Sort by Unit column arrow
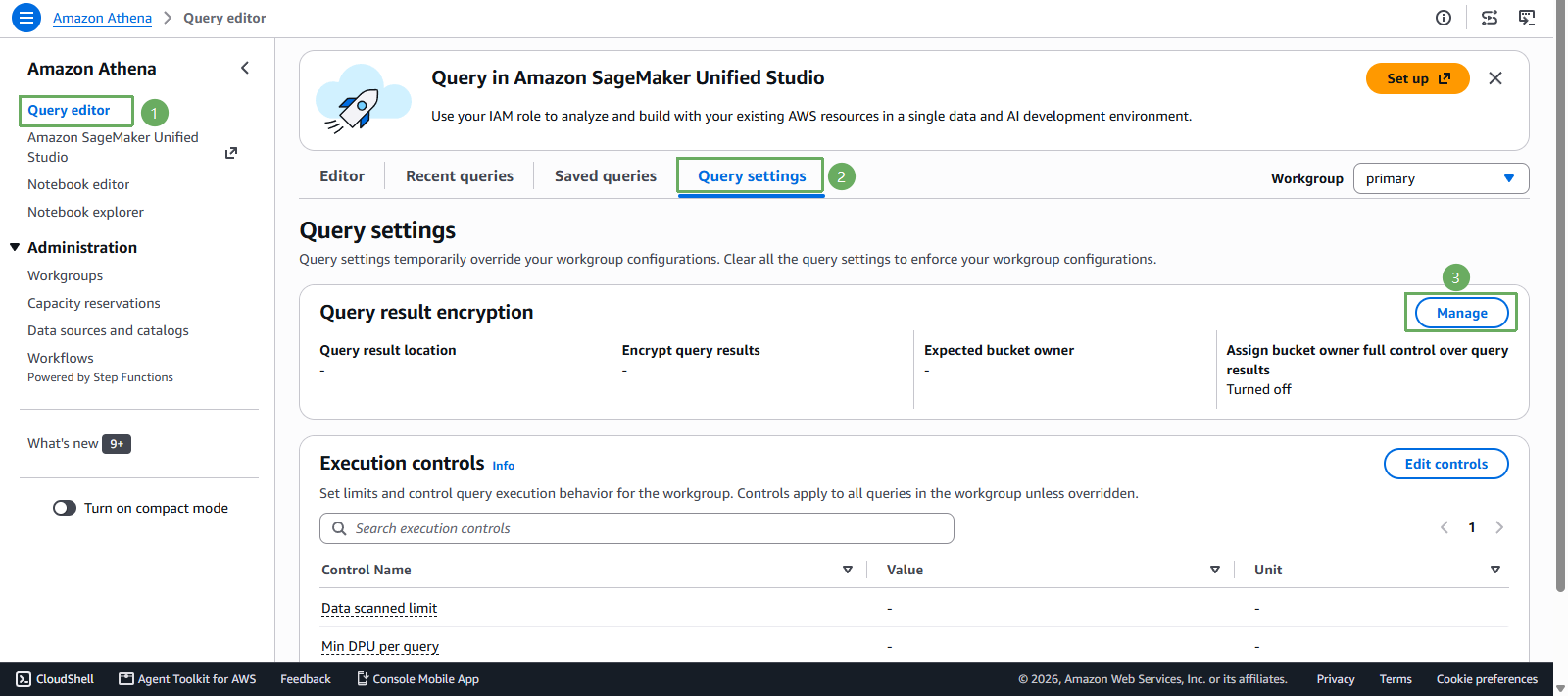 [1495, 570]
